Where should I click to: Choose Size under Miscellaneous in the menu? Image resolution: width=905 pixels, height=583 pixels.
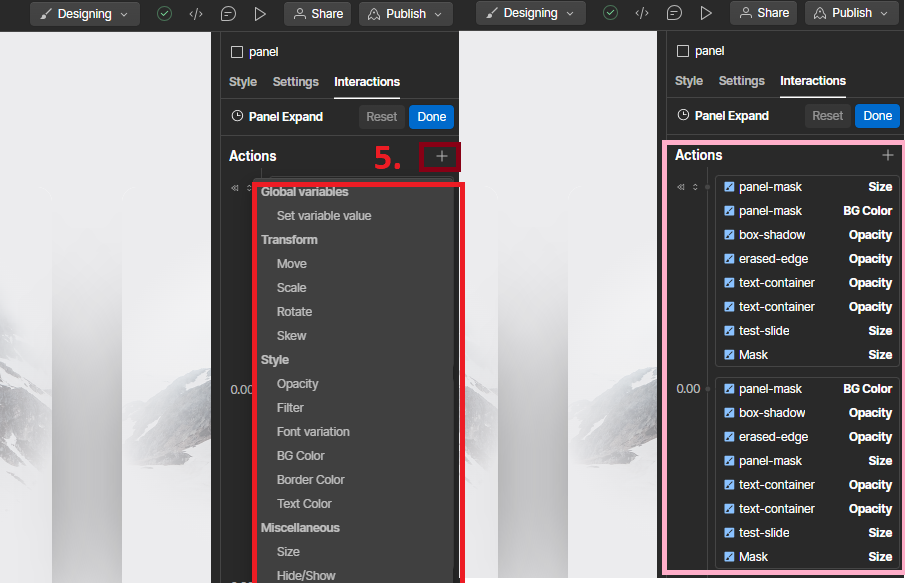[288, 552]
